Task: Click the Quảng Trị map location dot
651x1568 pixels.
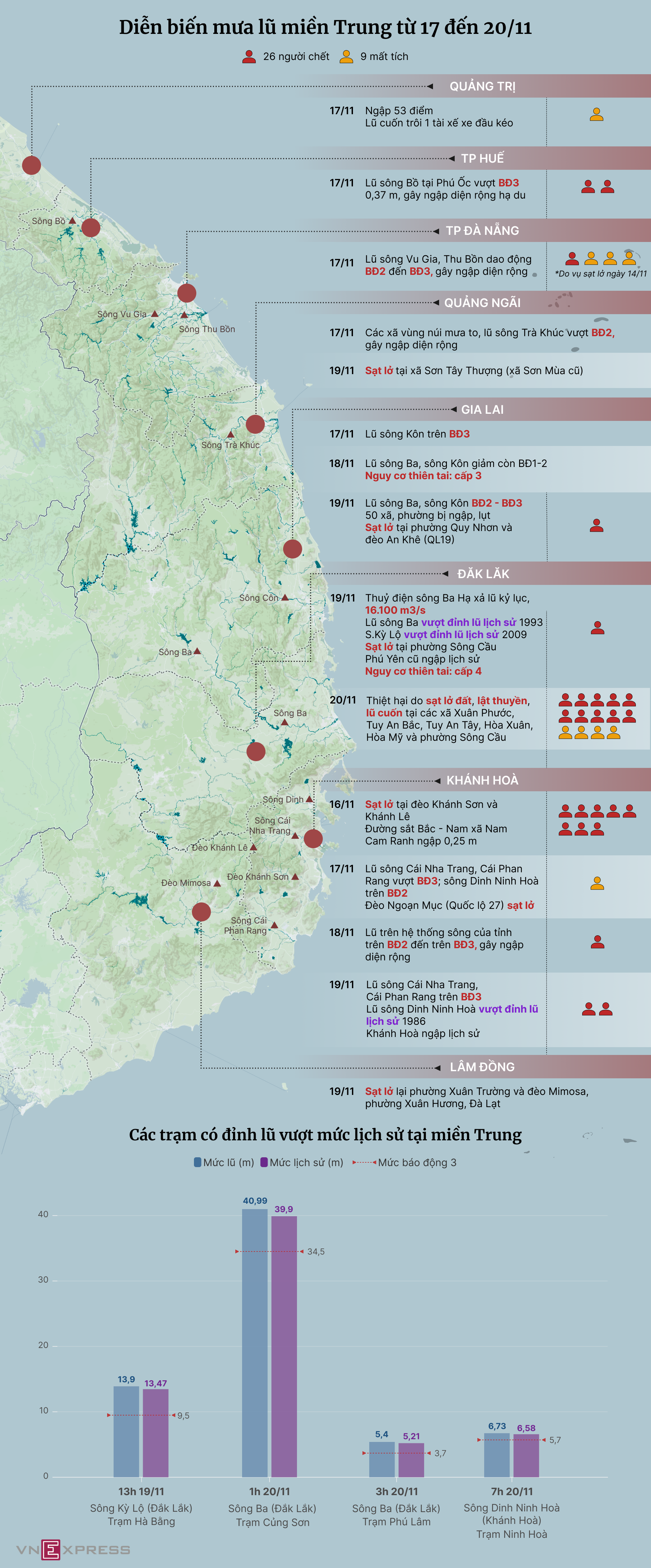Action: 32,165
